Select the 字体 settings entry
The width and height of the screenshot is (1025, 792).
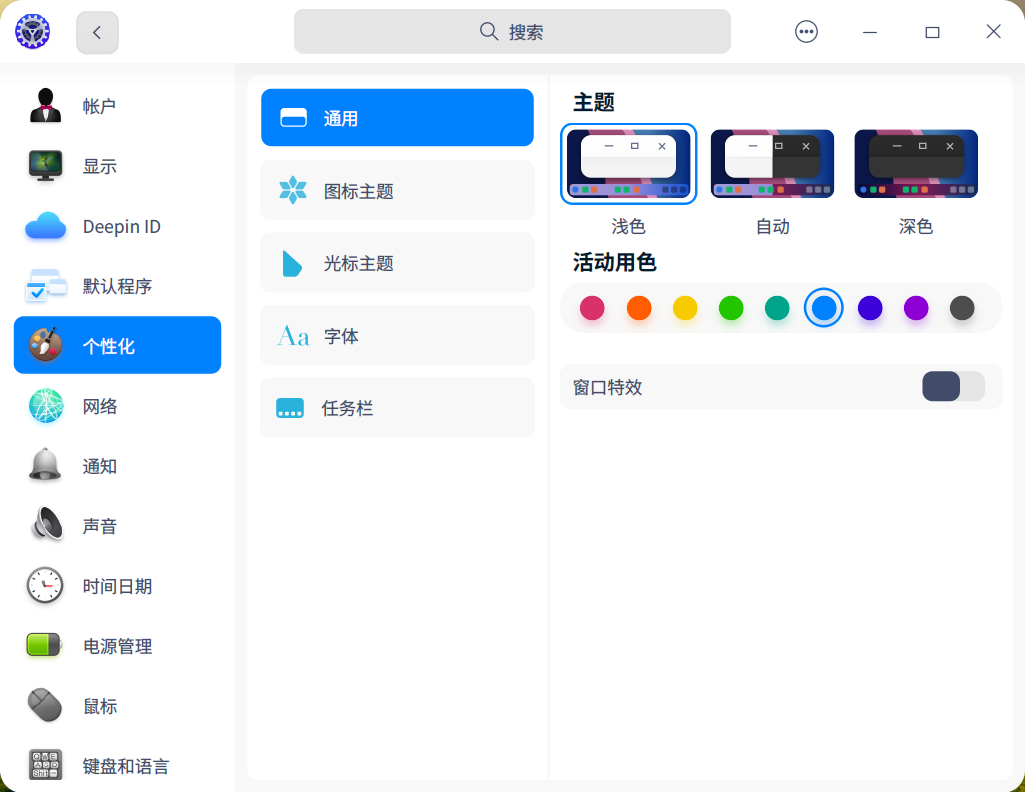point(396,335)
